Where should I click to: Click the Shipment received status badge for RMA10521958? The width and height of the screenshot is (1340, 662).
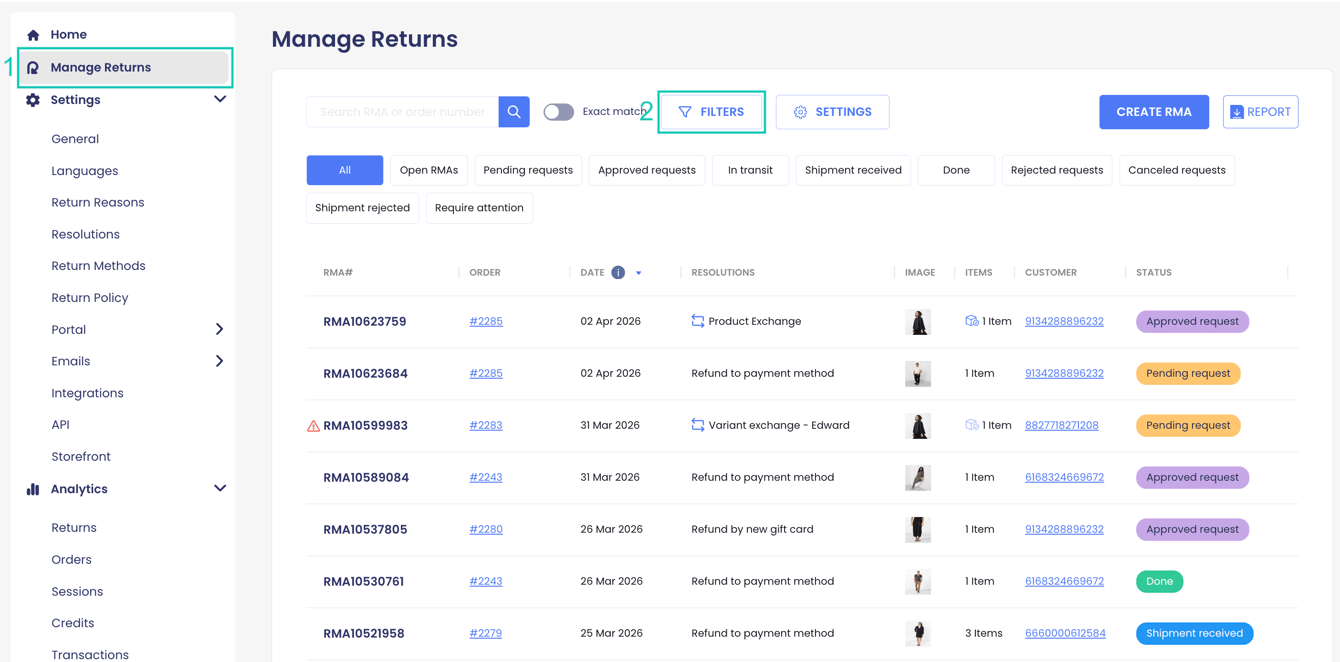(x=1194, y=633)
